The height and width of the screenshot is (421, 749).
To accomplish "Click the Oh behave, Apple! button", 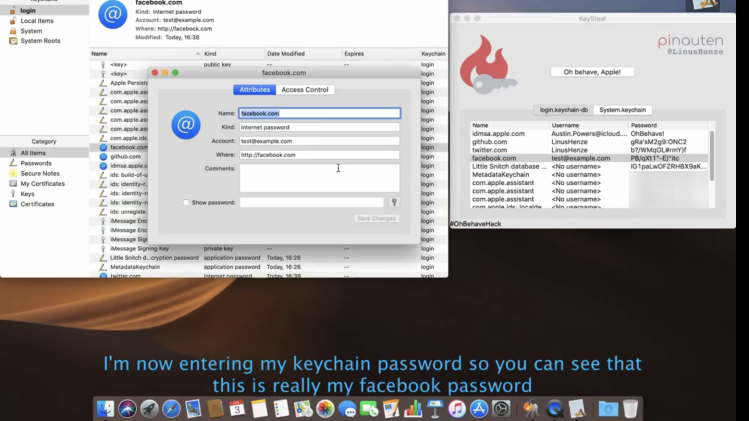I will point(592,72).
